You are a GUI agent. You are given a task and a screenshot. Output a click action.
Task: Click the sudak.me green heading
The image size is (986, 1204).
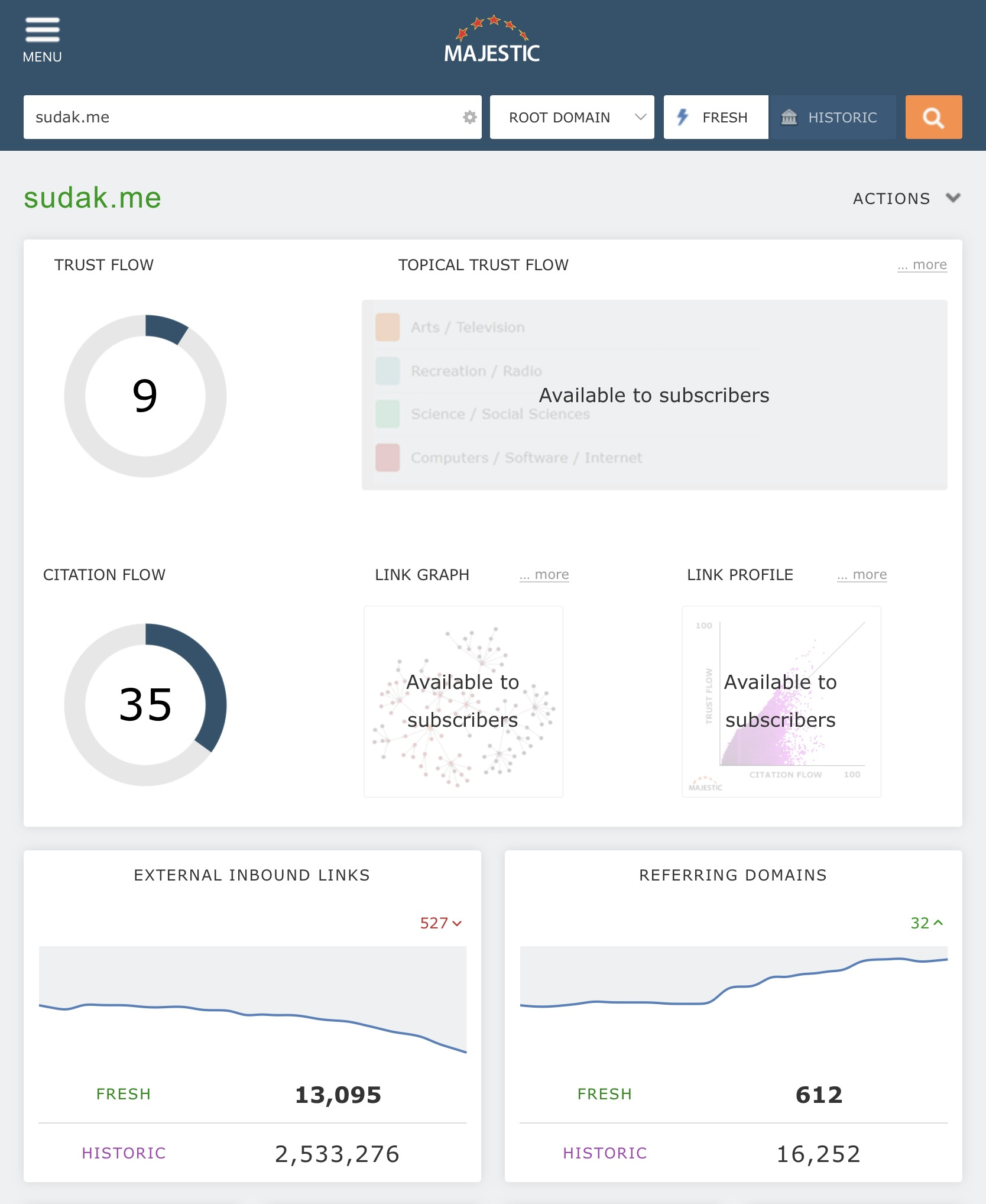point(92,198)
